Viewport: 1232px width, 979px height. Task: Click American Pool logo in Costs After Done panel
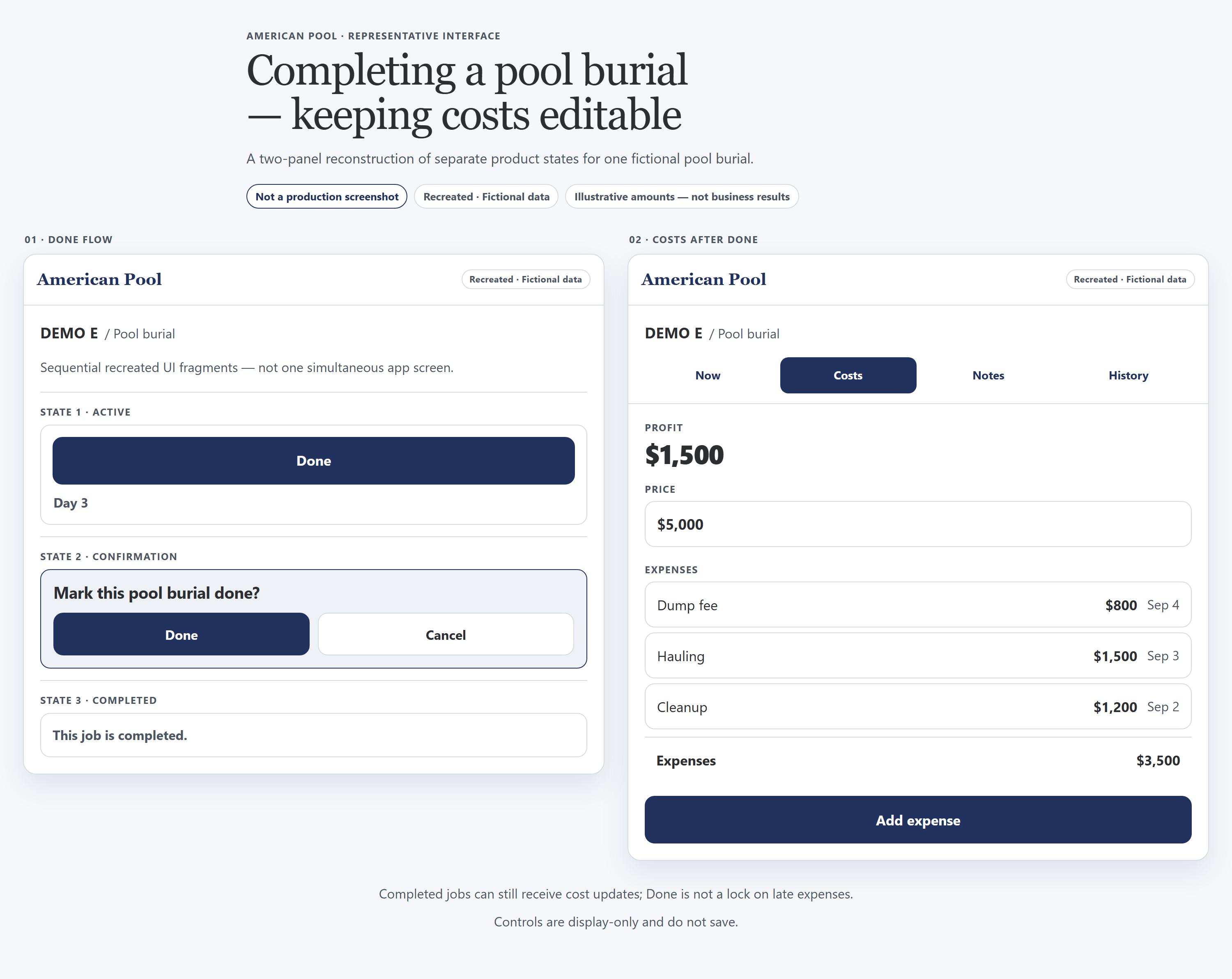pyautogui.click(x=704, y=279)
